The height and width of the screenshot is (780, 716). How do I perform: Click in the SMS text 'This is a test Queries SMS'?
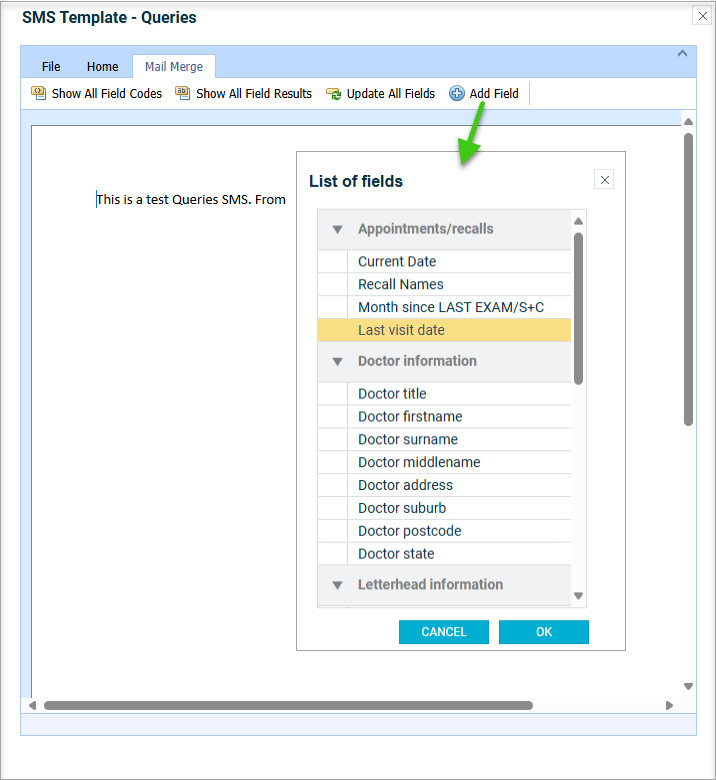pyautogui.click(x=173, y=199)
